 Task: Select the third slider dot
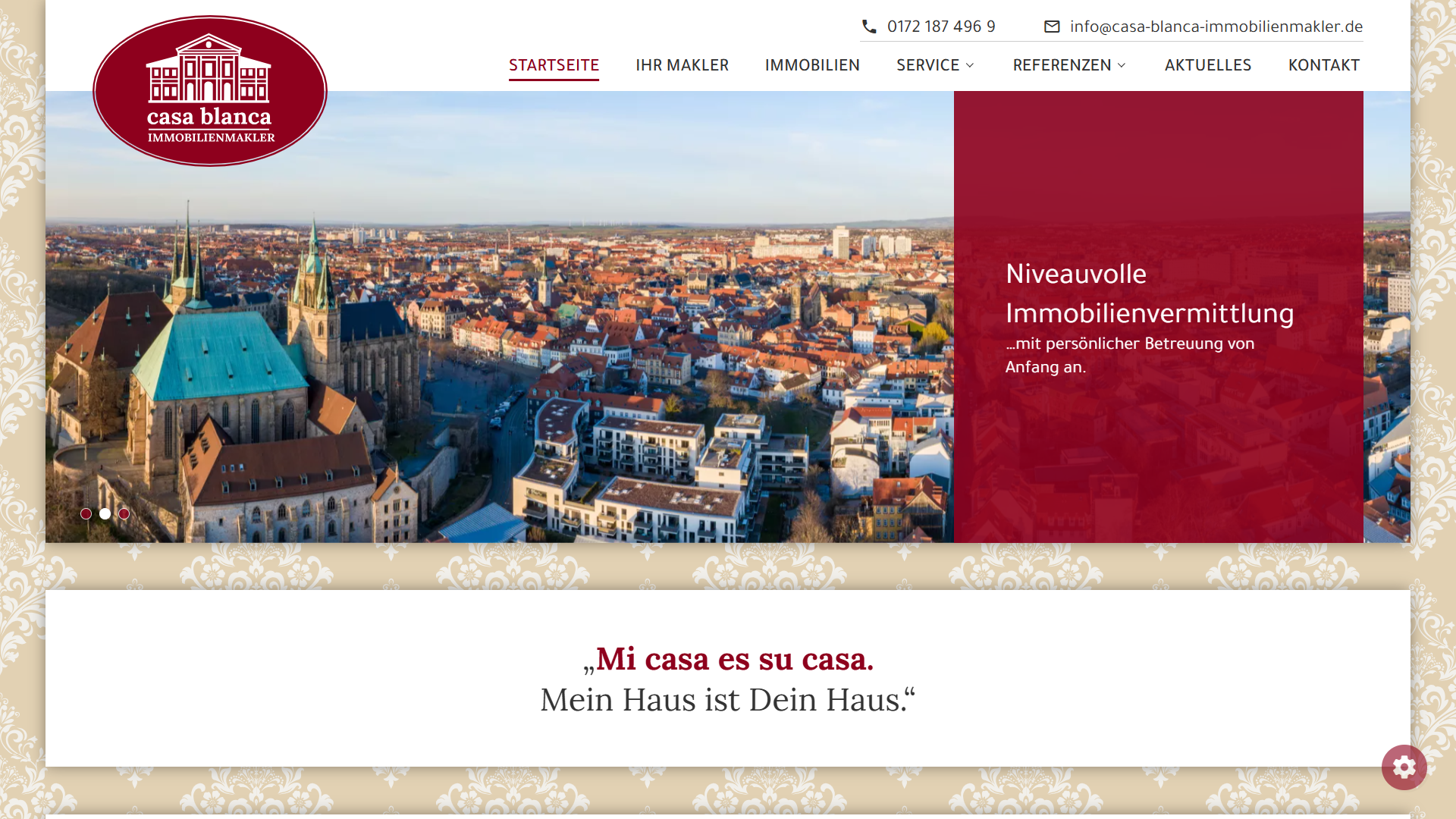124,513
